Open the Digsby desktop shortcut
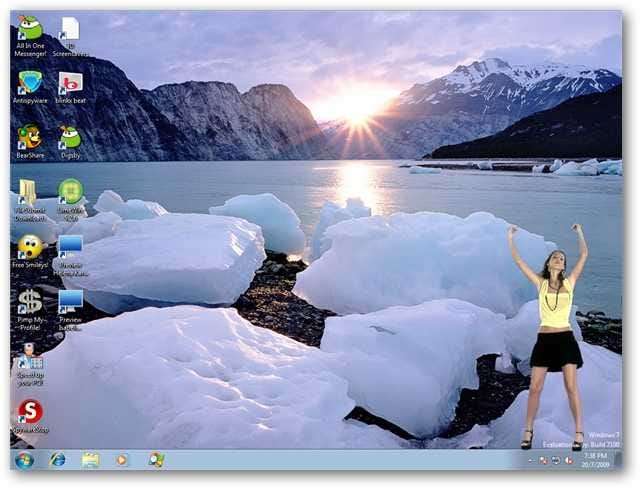The width and height of the screenshot is (640, 488). [x=71, y=141]
